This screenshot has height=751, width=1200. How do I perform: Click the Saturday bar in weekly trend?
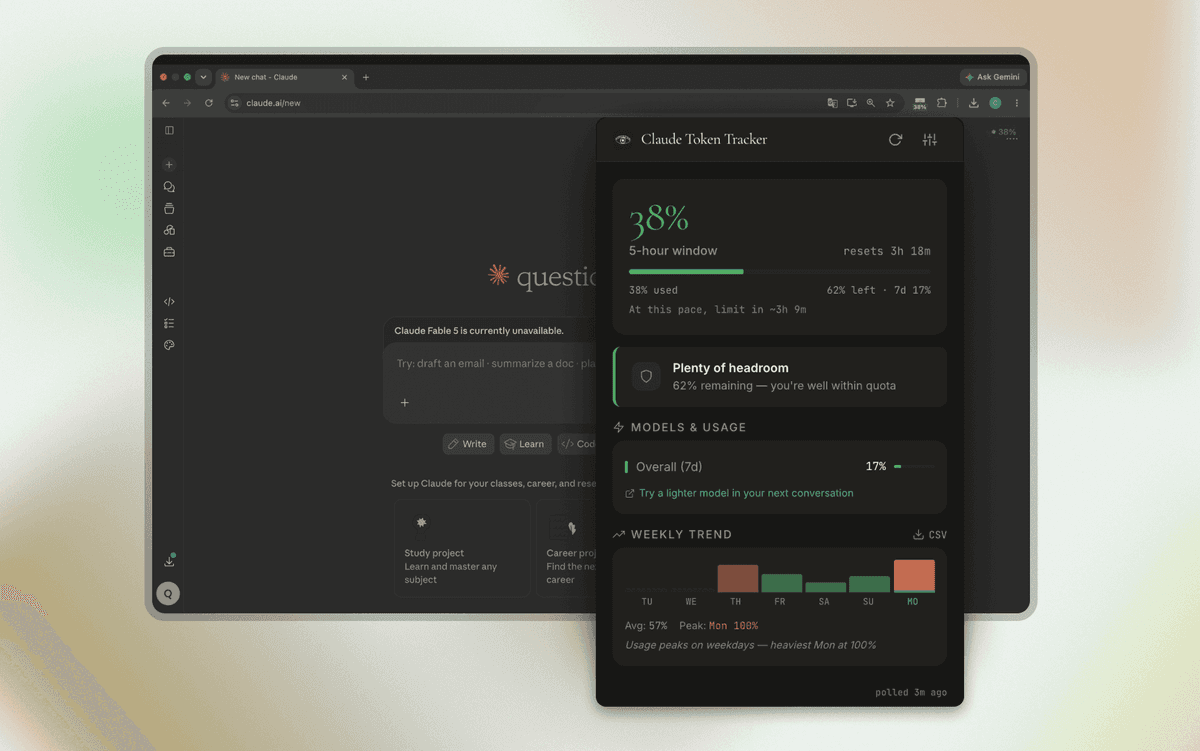[x=826, y=587]
